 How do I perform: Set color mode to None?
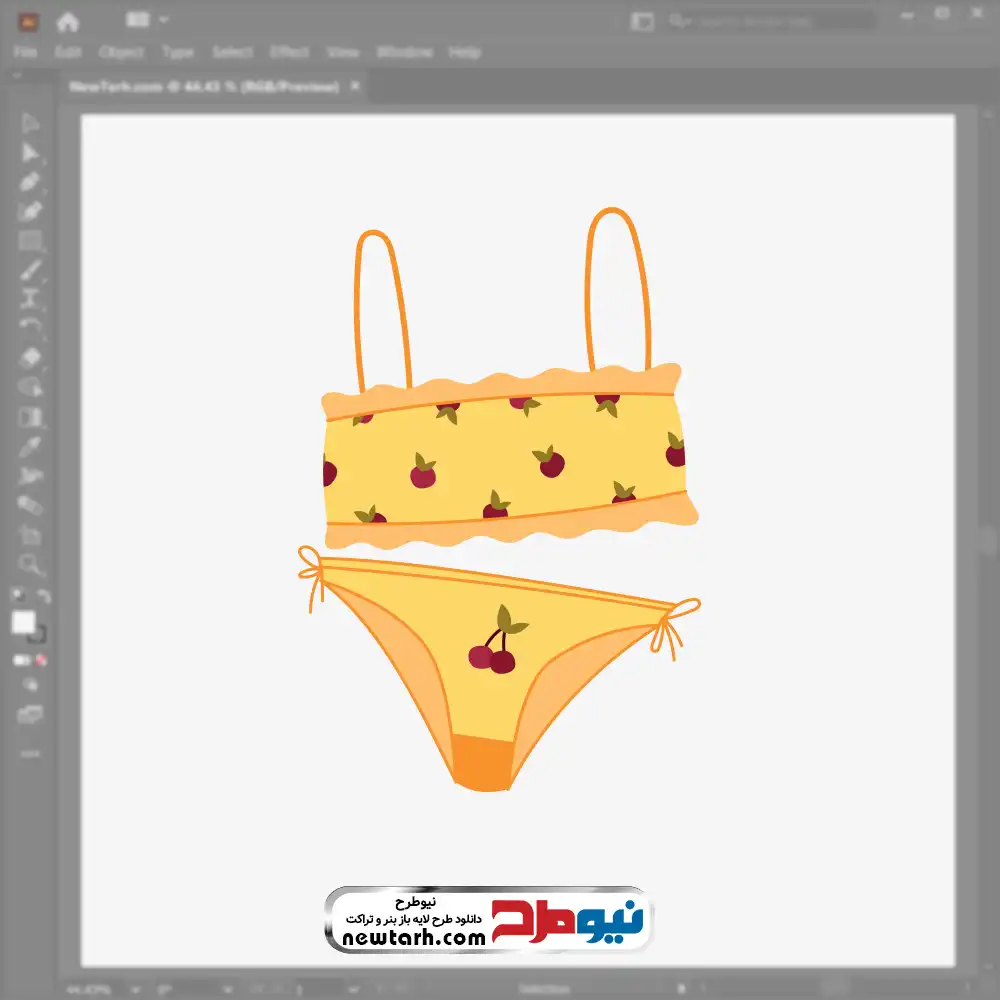42,660
